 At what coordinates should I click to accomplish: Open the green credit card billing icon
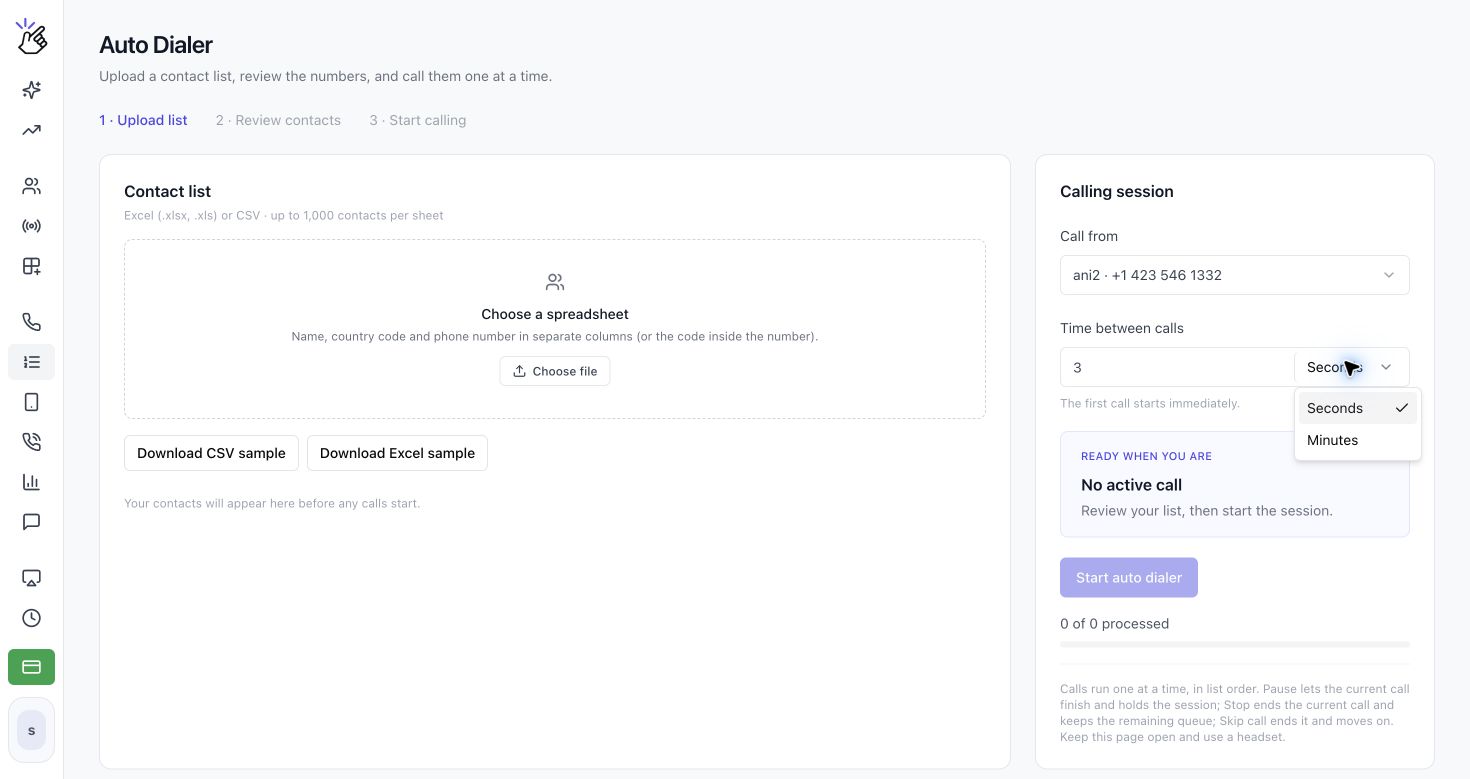tap(31, 667)
